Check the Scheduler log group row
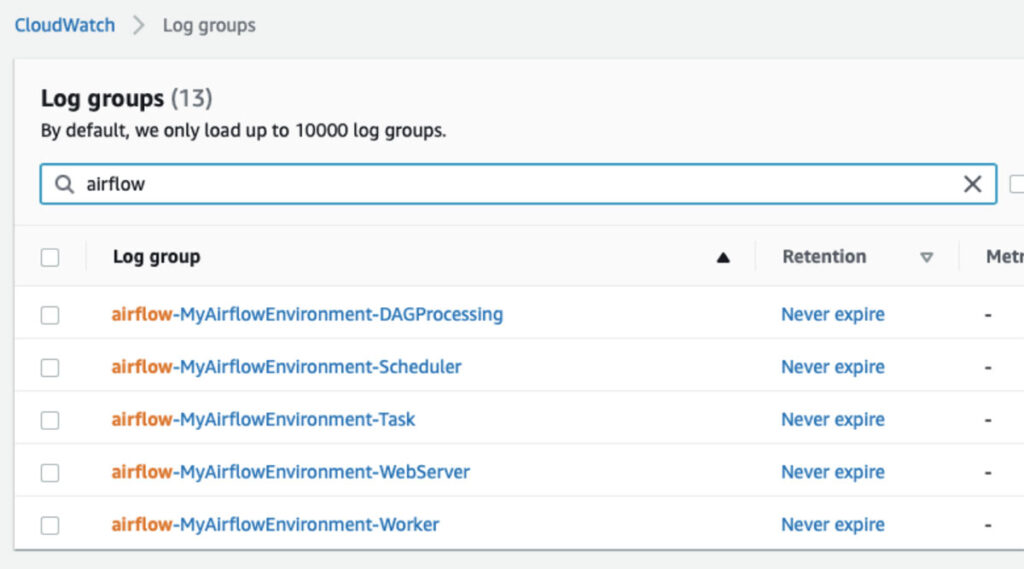The image size is (1024, 569). pyautogui.click(x=50, y=368)
